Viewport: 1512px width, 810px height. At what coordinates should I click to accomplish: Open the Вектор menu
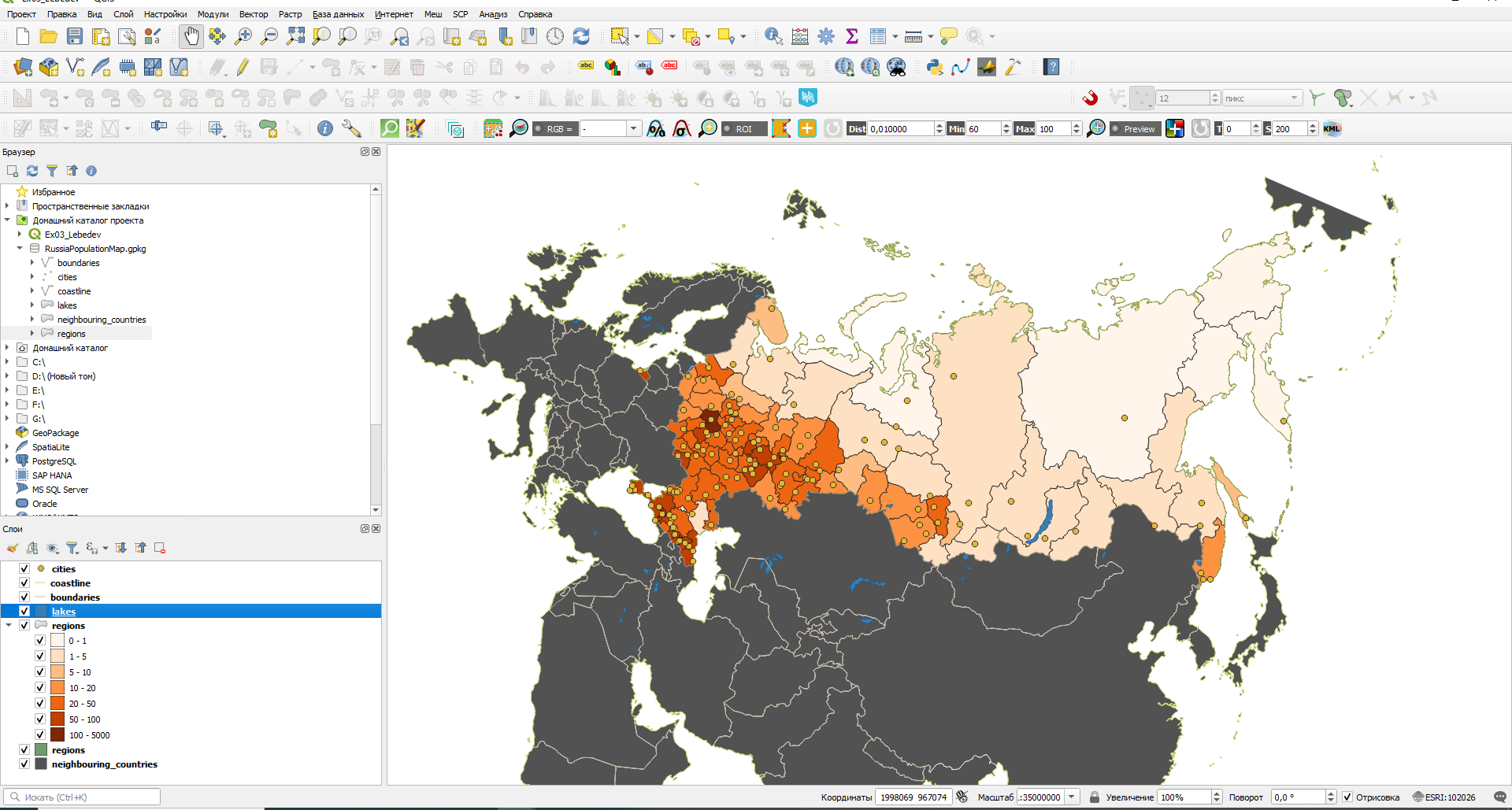[x=253, y=14]
